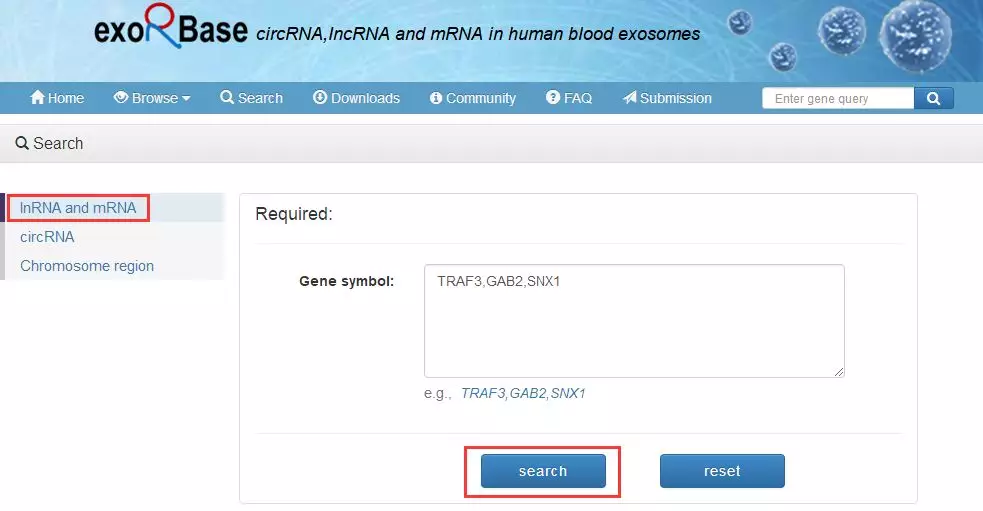
Task: Switch to circRNA search option
Action: point(47,237)
